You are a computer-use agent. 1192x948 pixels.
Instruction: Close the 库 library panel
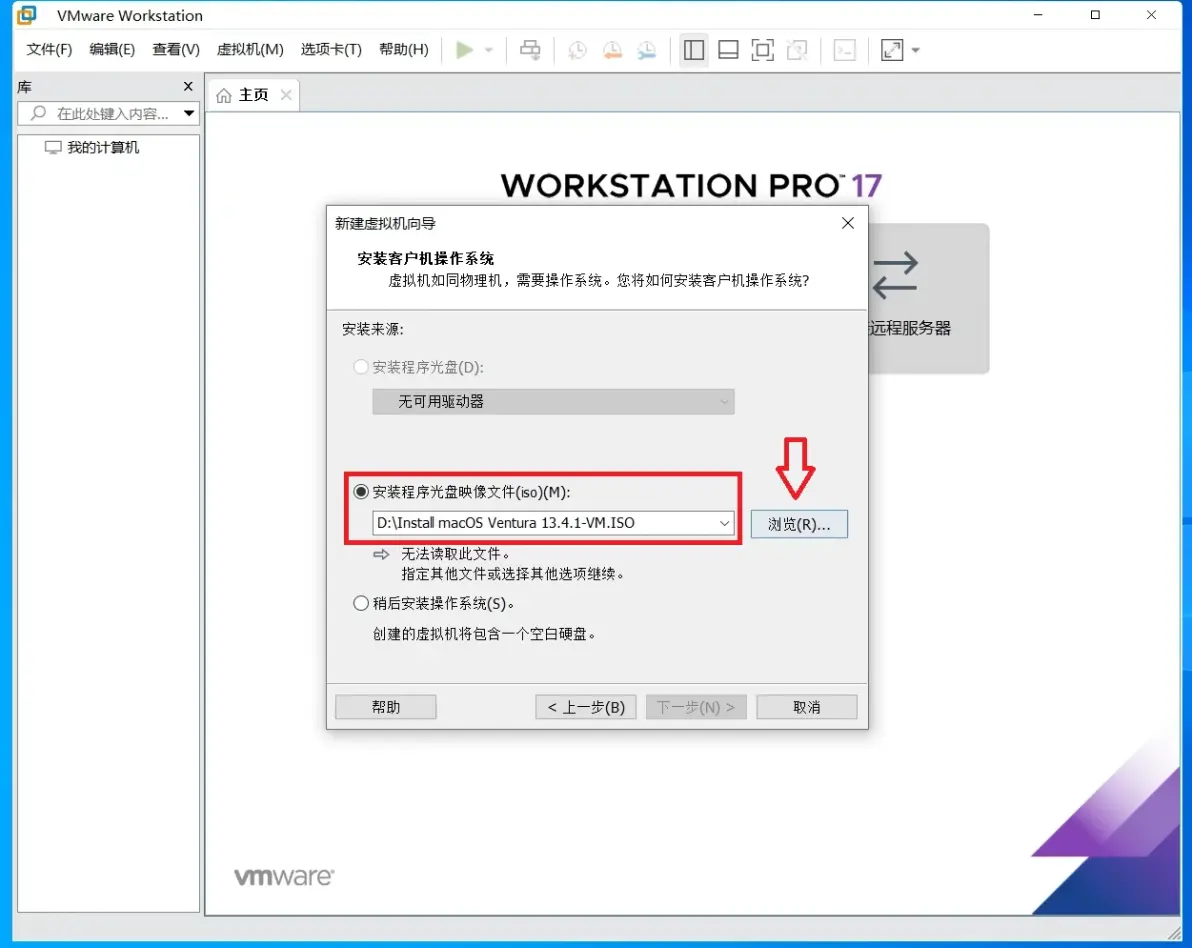coord(188,87)
